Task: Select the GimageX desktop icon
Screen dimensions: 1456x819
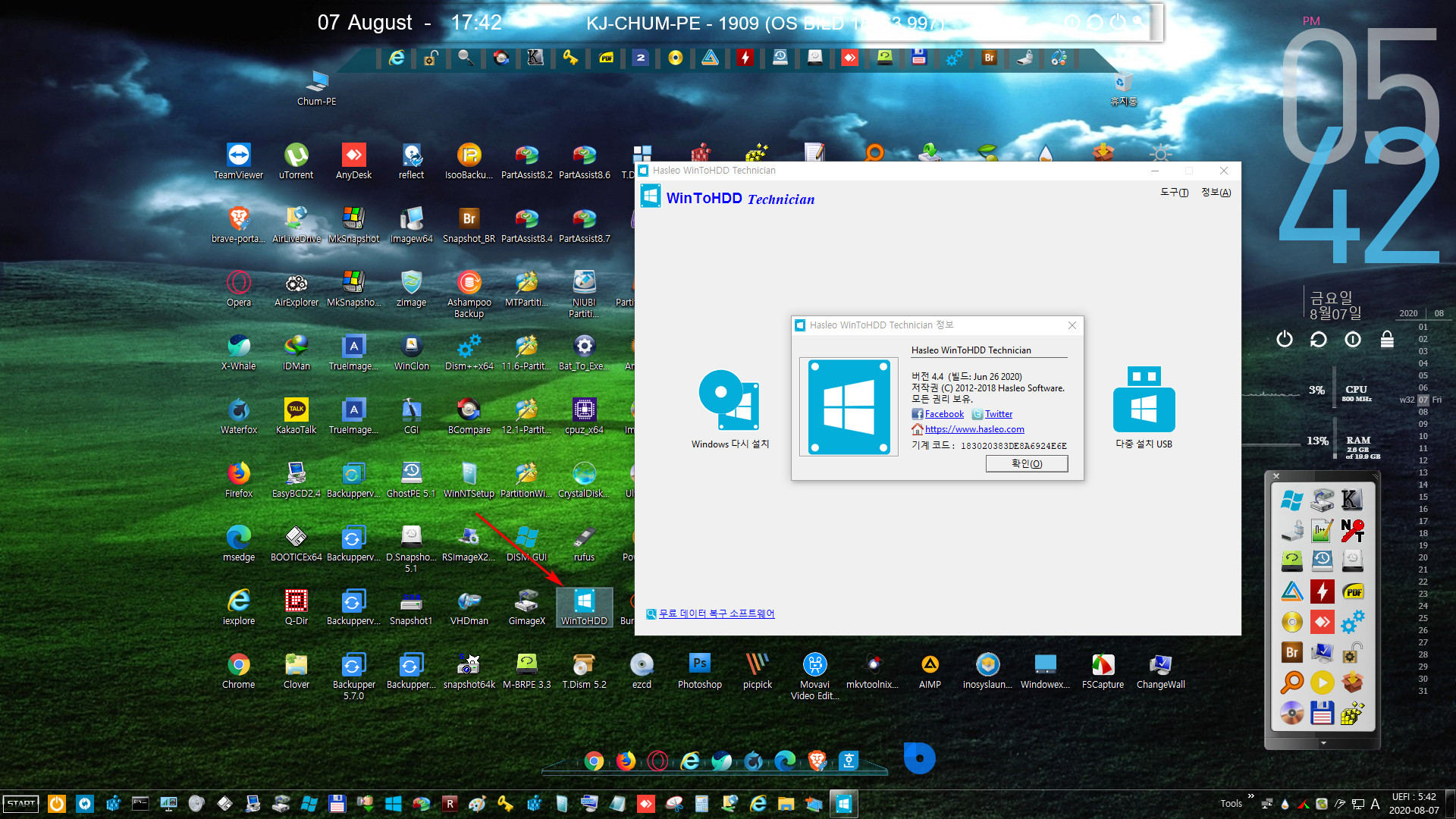Action: (526, 607)
